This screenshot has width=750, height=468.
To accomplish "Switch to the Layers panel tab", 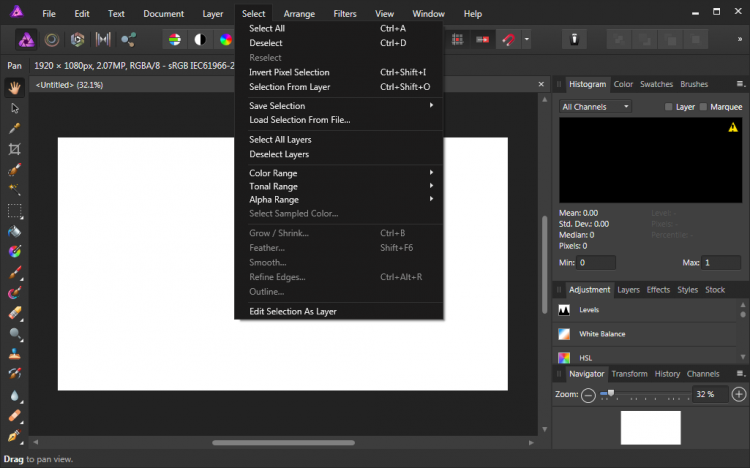I will (x=628, y=290).
